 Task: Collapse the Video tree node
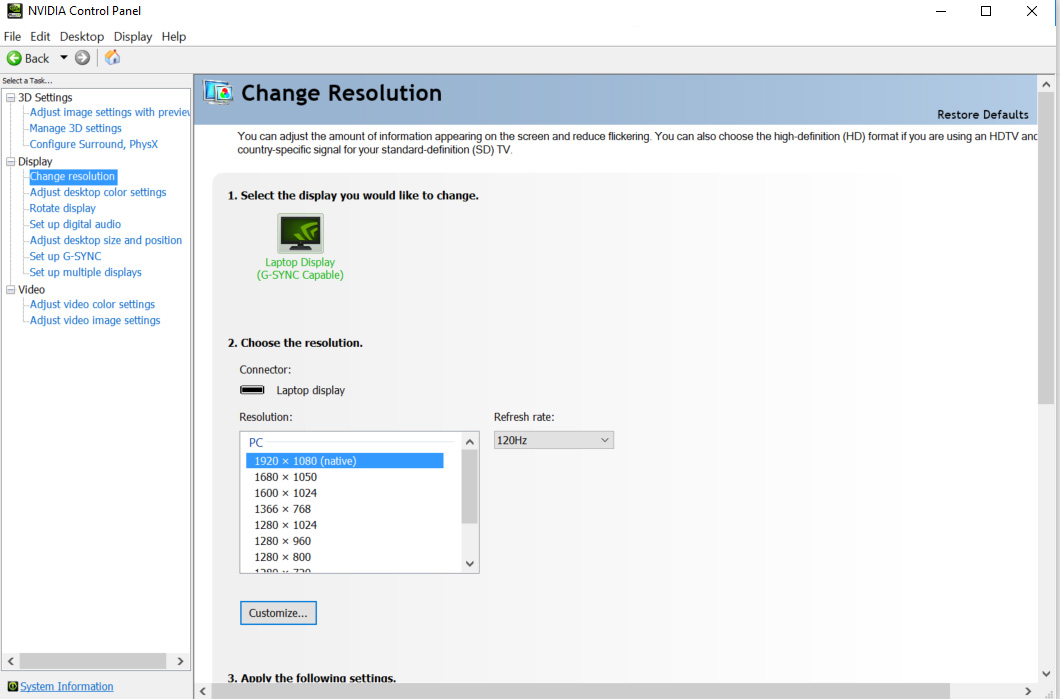(10, 289)
